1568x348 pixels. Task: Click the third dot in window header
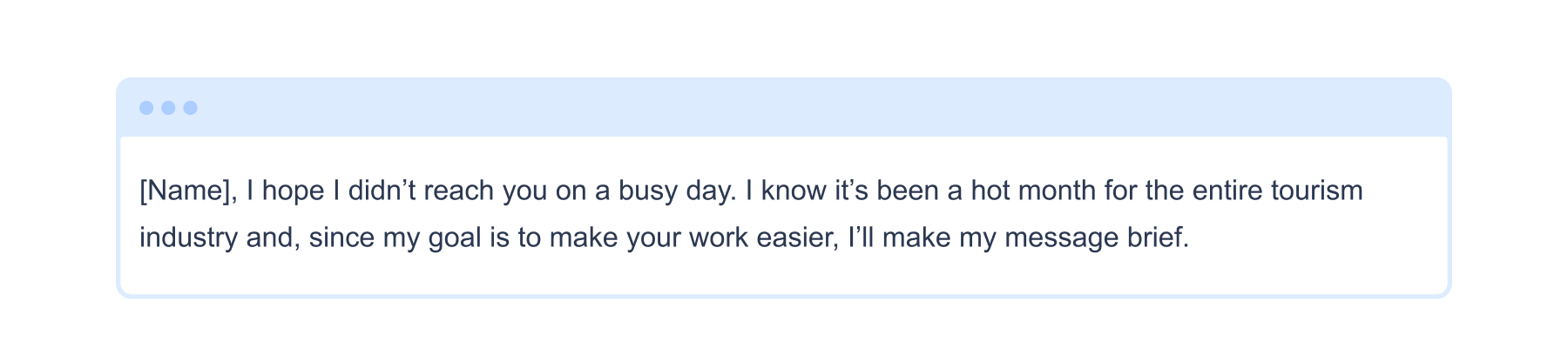click(190, 108)
